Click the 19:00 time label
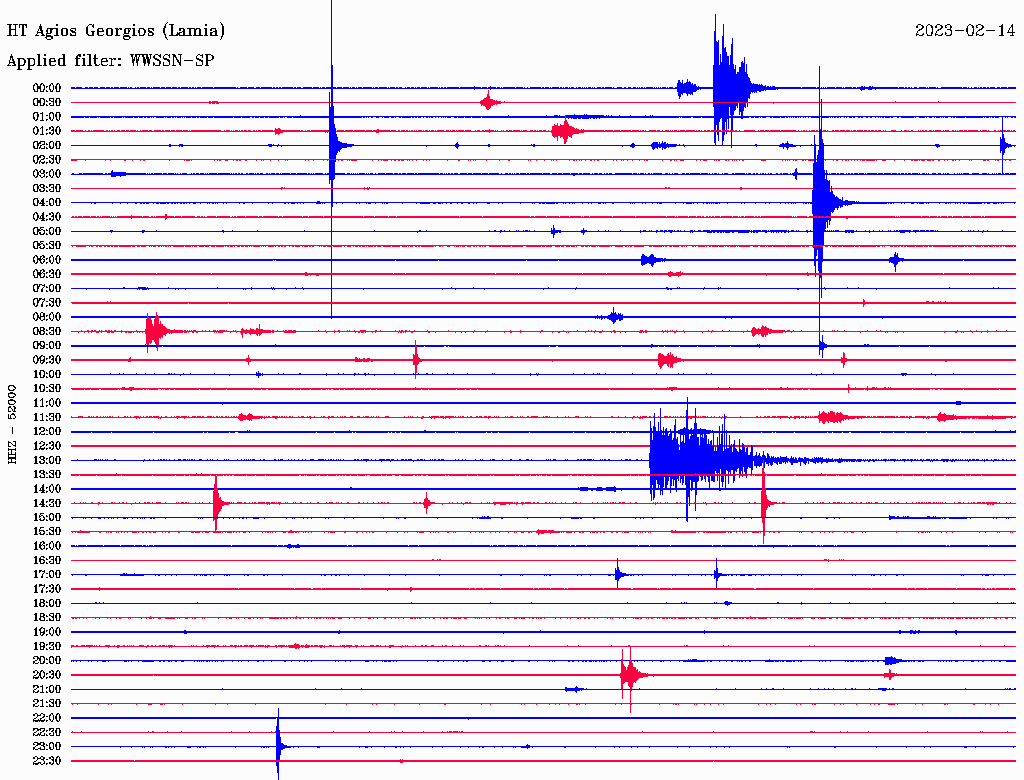 coord(47,632)
